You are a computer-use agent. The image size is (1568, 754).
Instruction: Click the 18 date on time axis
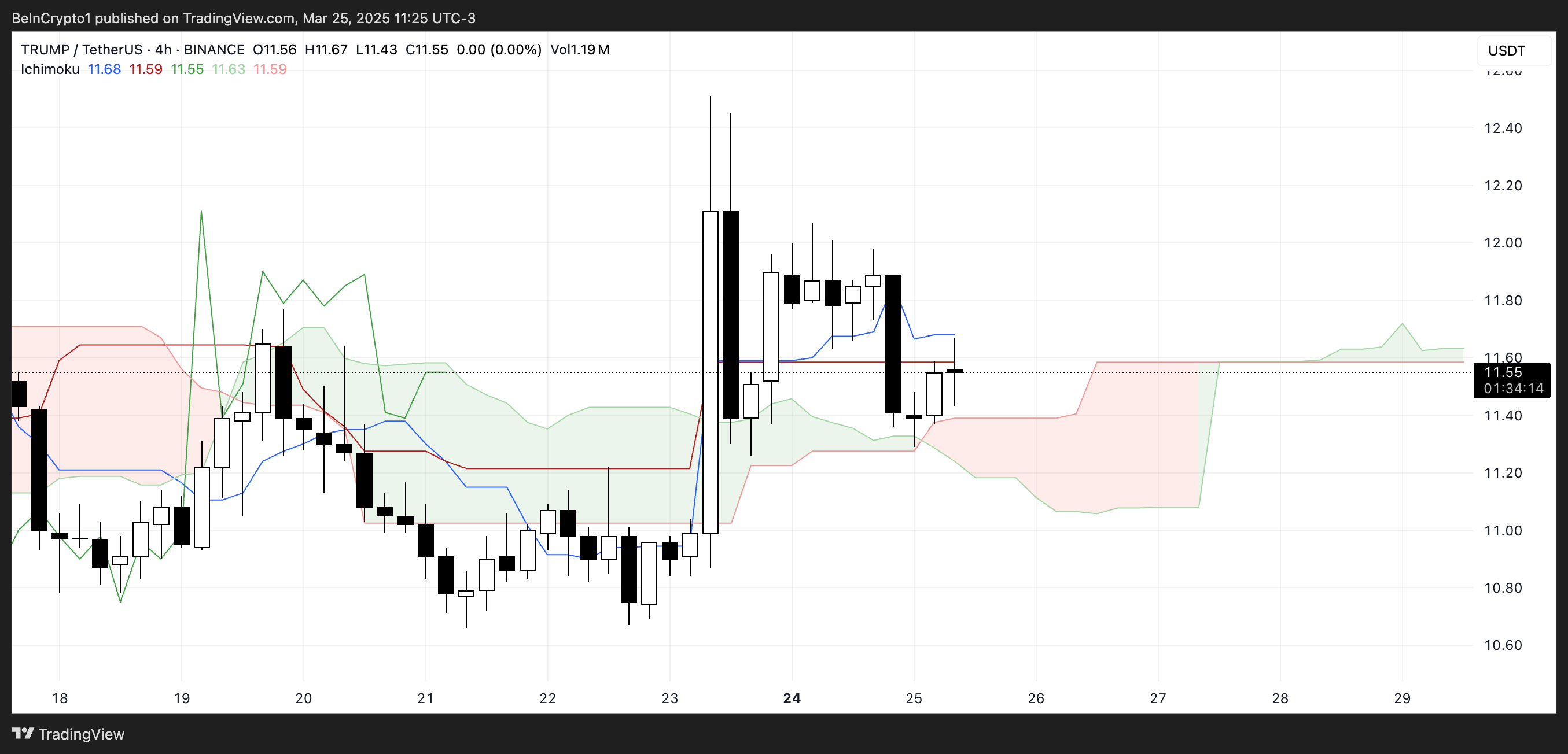(x=60, y=698)
